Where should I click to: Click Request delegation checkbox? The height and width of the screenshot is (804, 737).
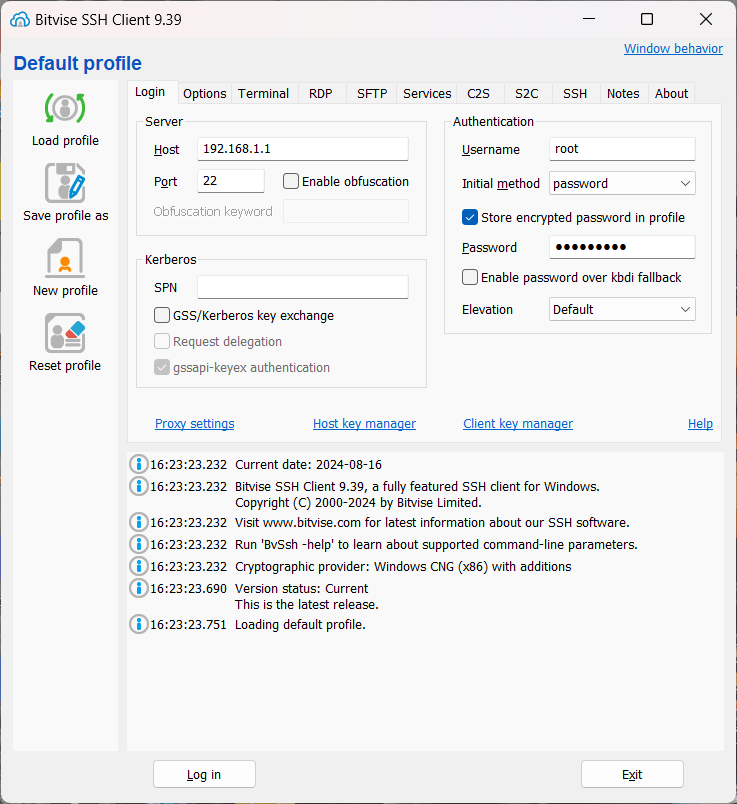click(x=162, y=341)
